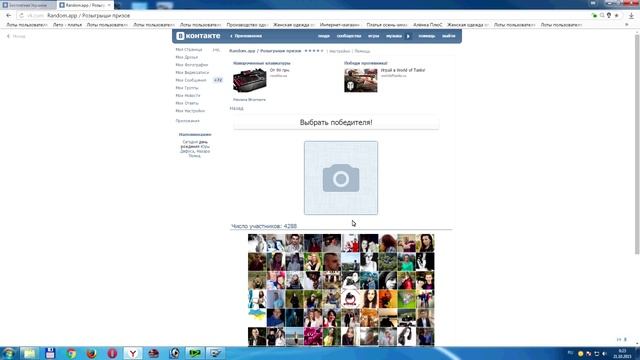
Task: Open the app 'Помощь' link near rating stars
Action: tap(362, 51)
